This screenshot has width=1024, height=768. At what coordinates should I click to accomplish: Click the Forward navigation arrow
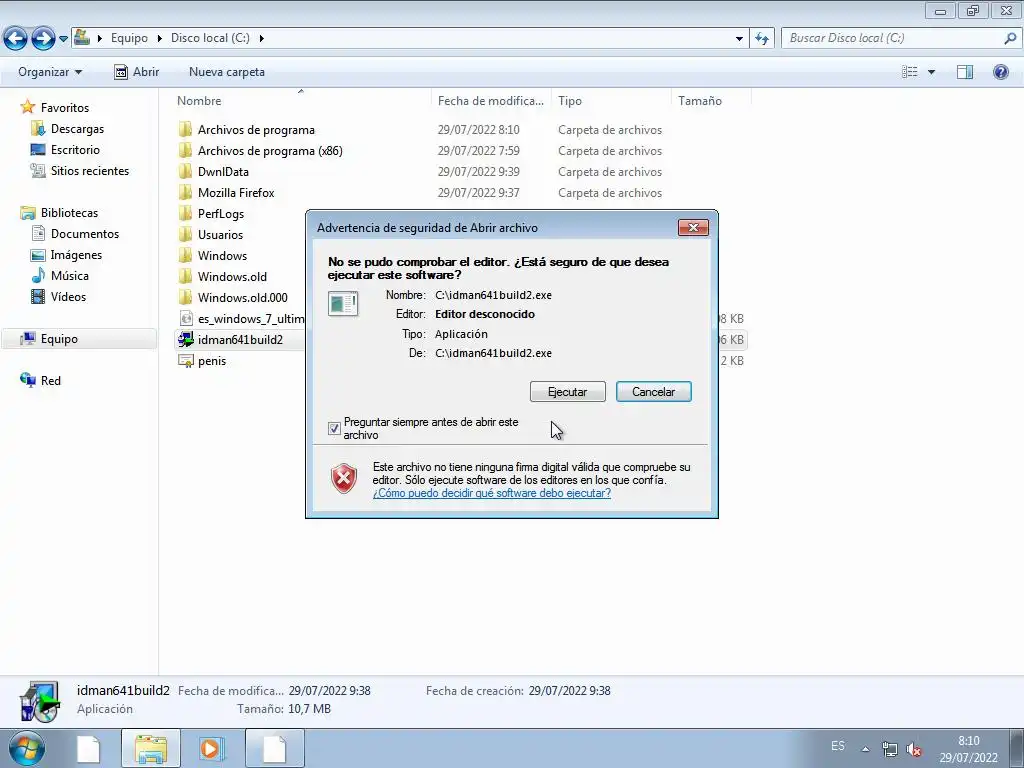coord(43,39)
